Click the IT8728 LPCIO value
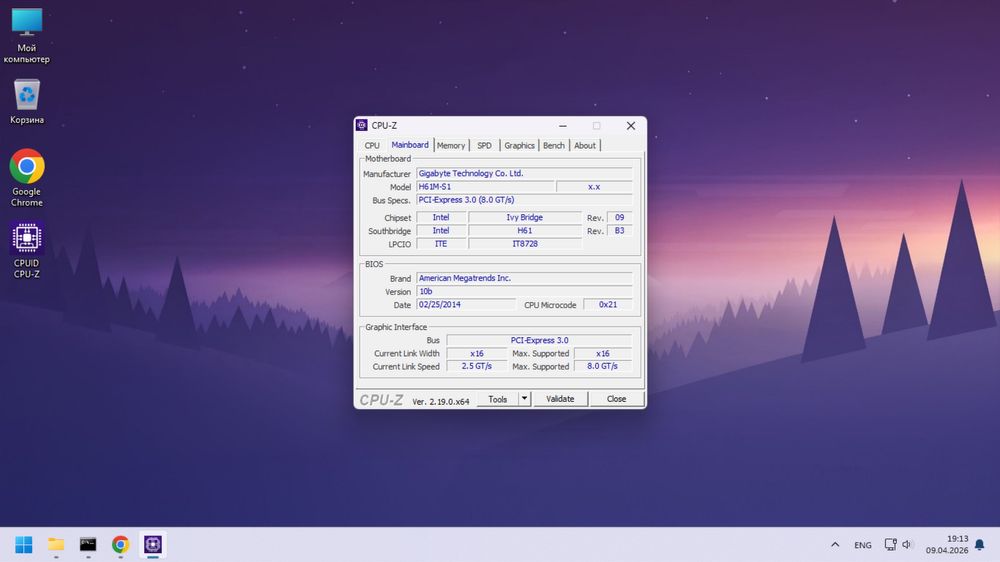The width and height of the screenshot is (1000, 562). [524, 244]
